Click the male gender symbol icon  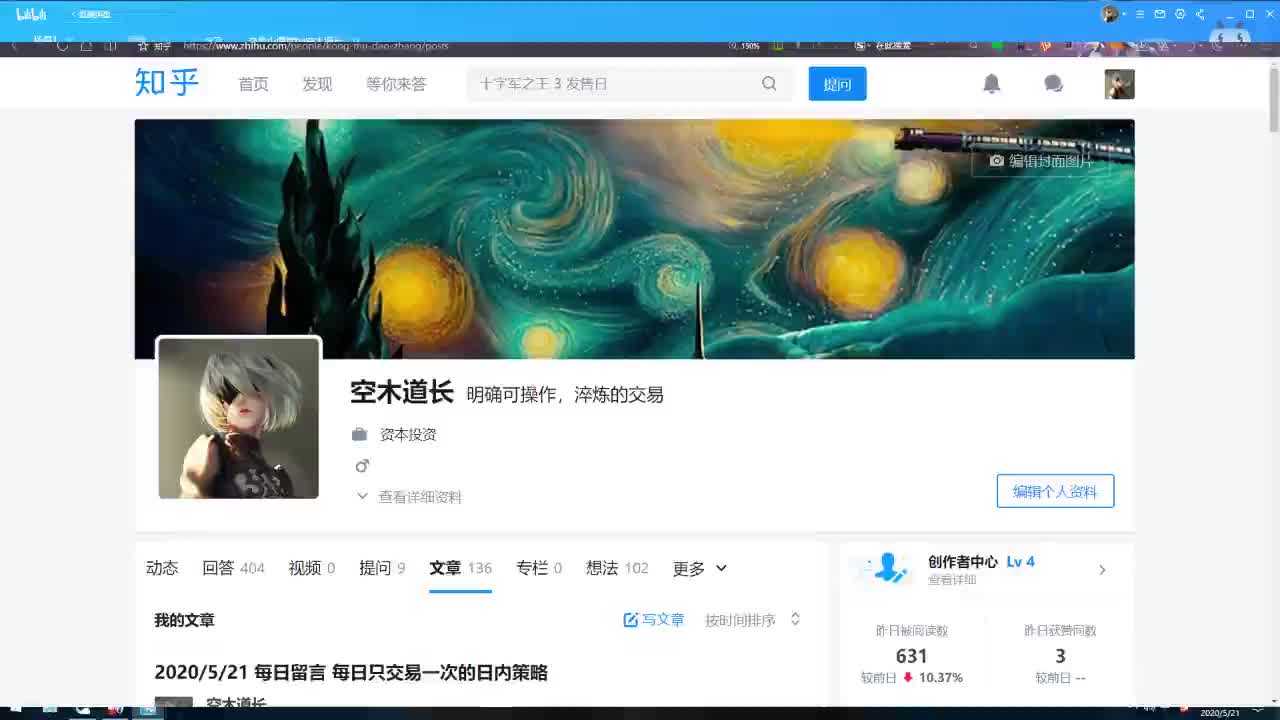coord(362,466)
